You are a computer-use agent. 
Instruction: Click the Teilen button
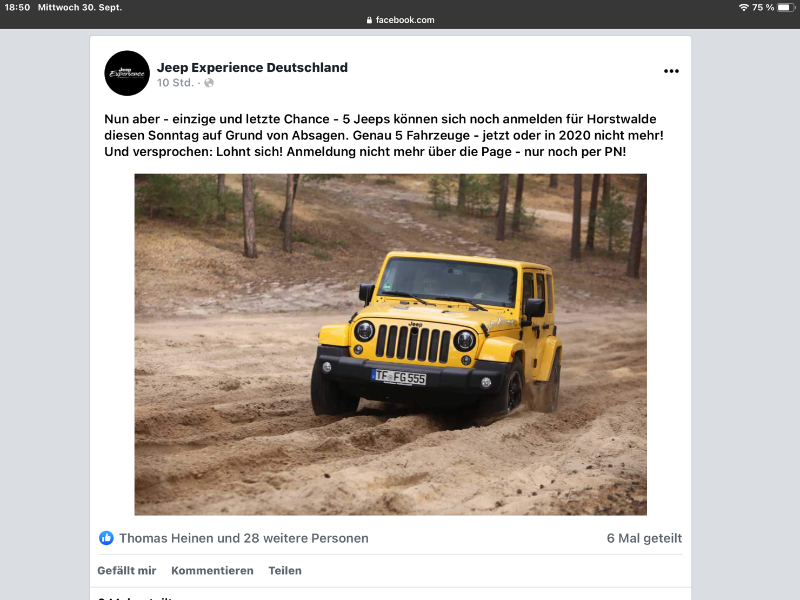285,570
